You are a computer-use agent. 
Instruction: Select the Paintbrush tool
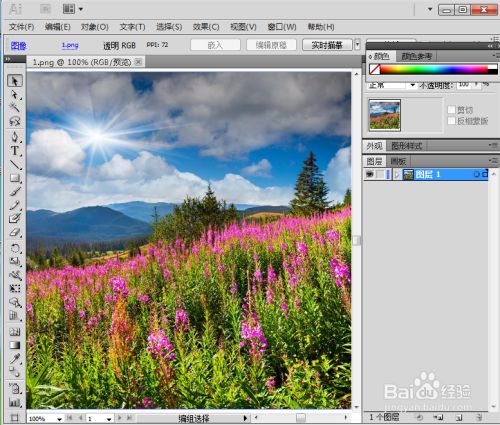click(15, 191)
